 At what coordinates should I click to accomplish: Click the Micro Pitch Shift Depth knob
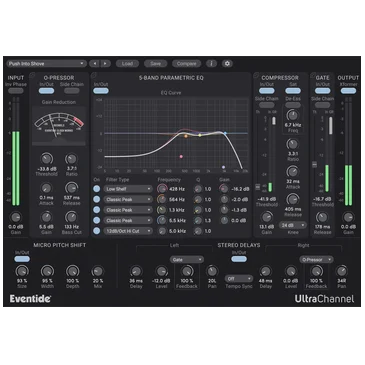coord(72,271)
